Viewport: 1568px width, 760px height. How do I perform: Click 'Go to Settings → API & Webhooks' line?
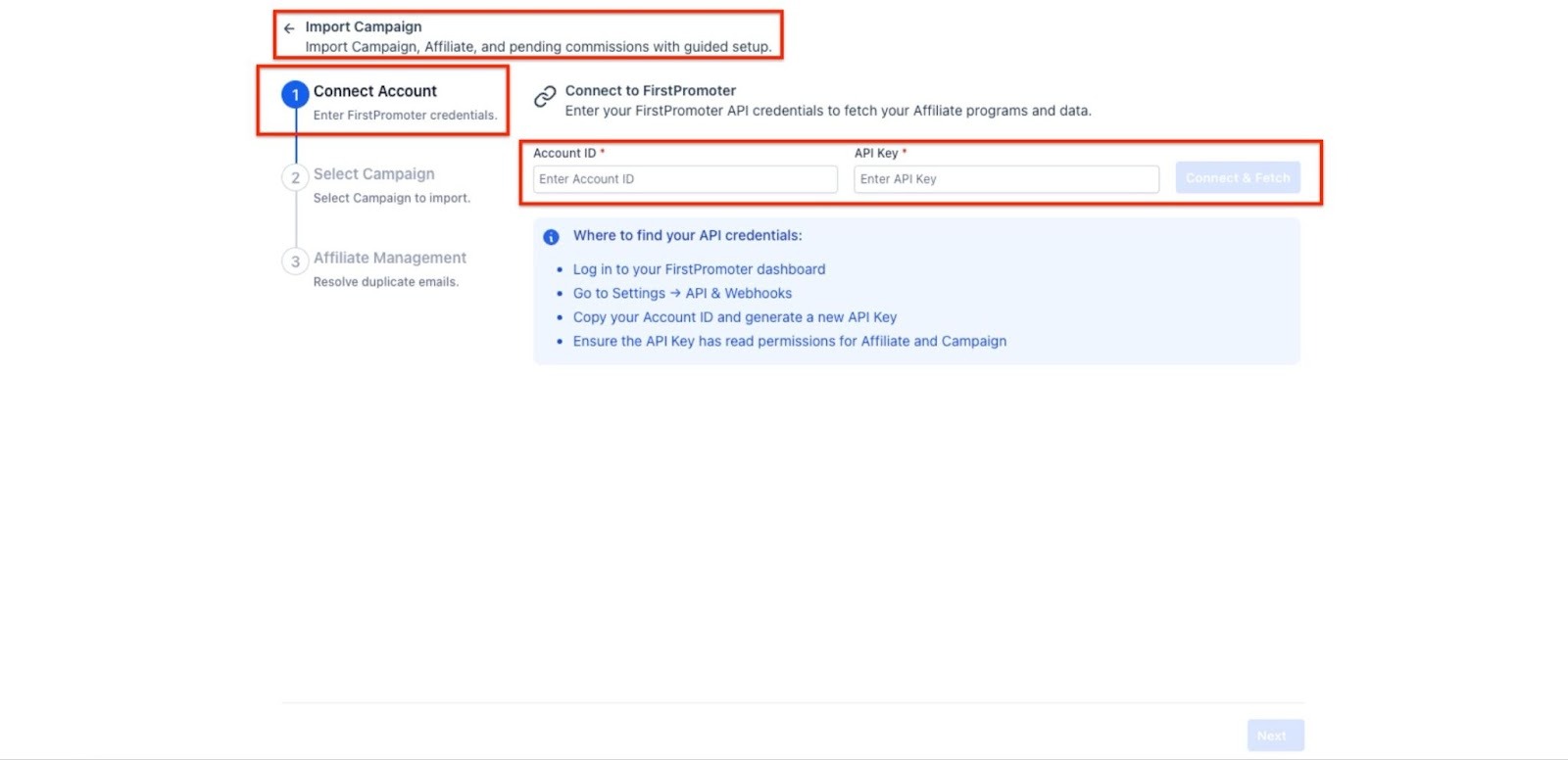pos(682,293)
